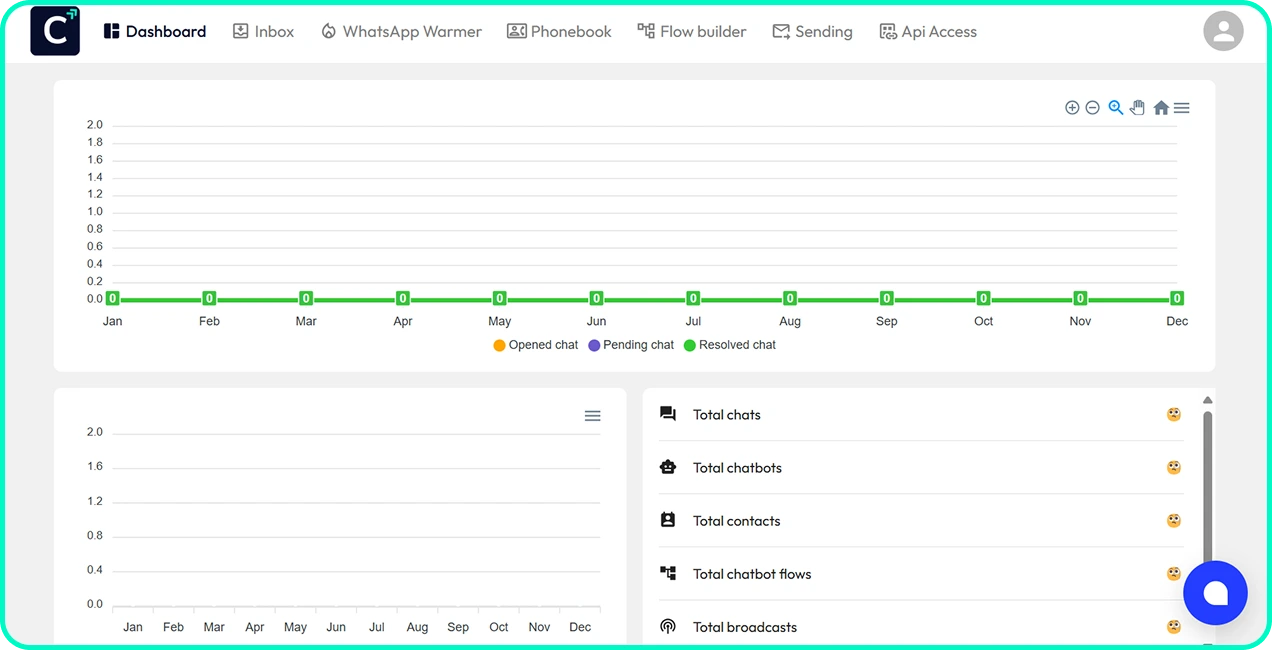Screen dimensions: 1272x650
Task: Toggle Opened chat series in legend
Action: (x=535, y=345)
